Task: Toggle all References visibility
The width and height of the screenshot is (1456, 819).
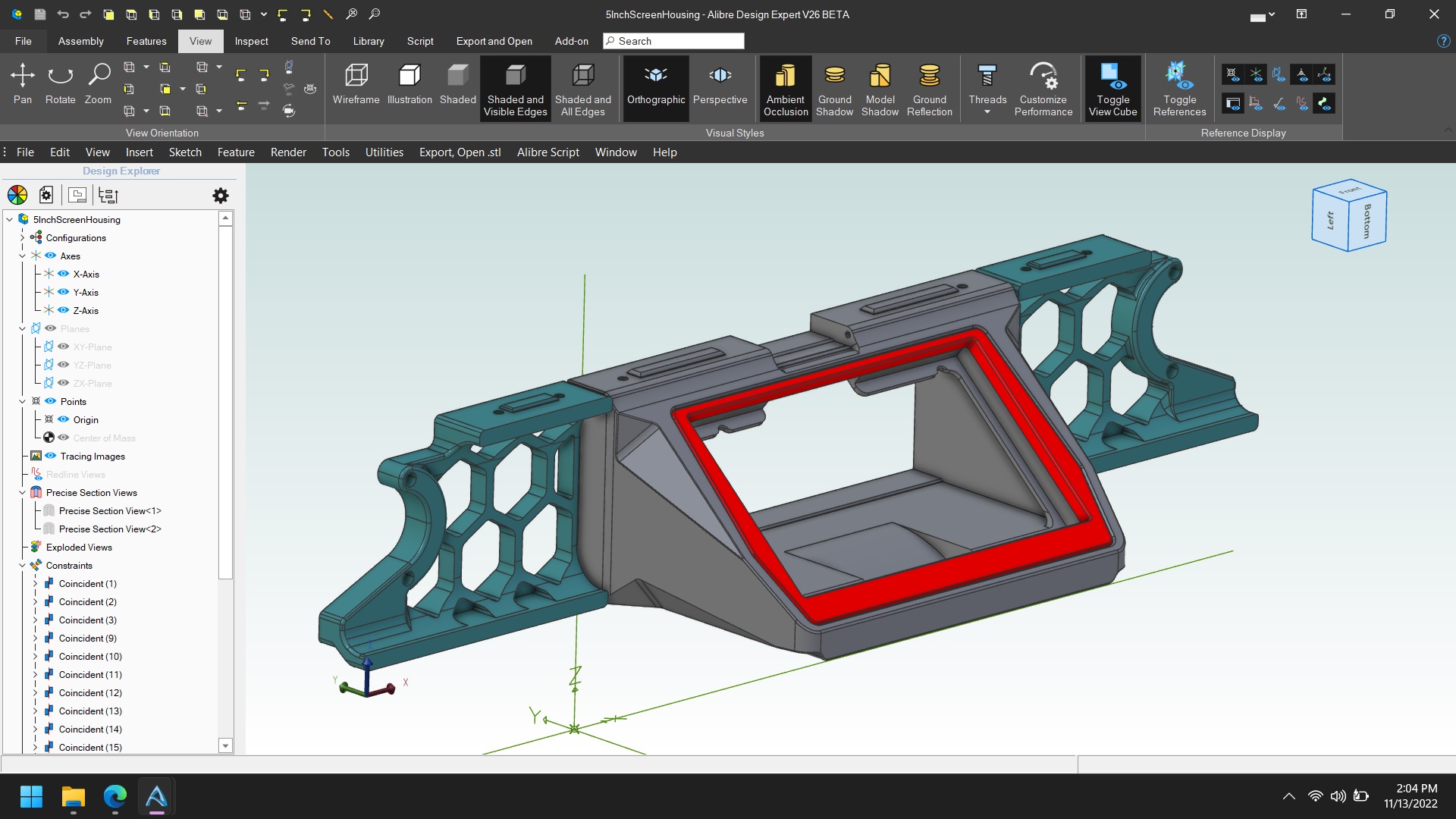Action: coord(1179,89)
